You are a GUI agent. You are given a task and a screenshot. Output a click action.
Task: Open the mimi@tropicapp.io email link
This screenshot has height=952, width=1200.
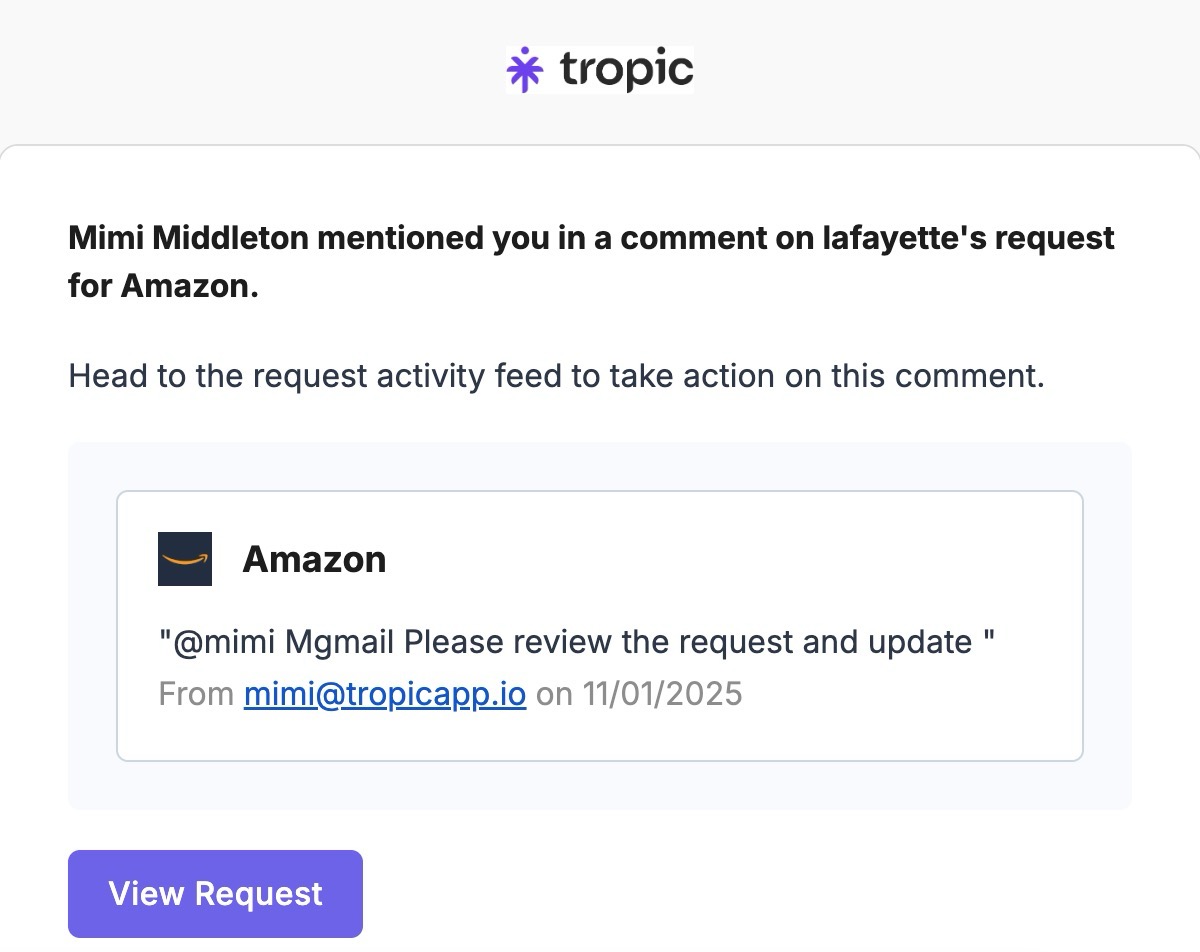coord(385,693)
